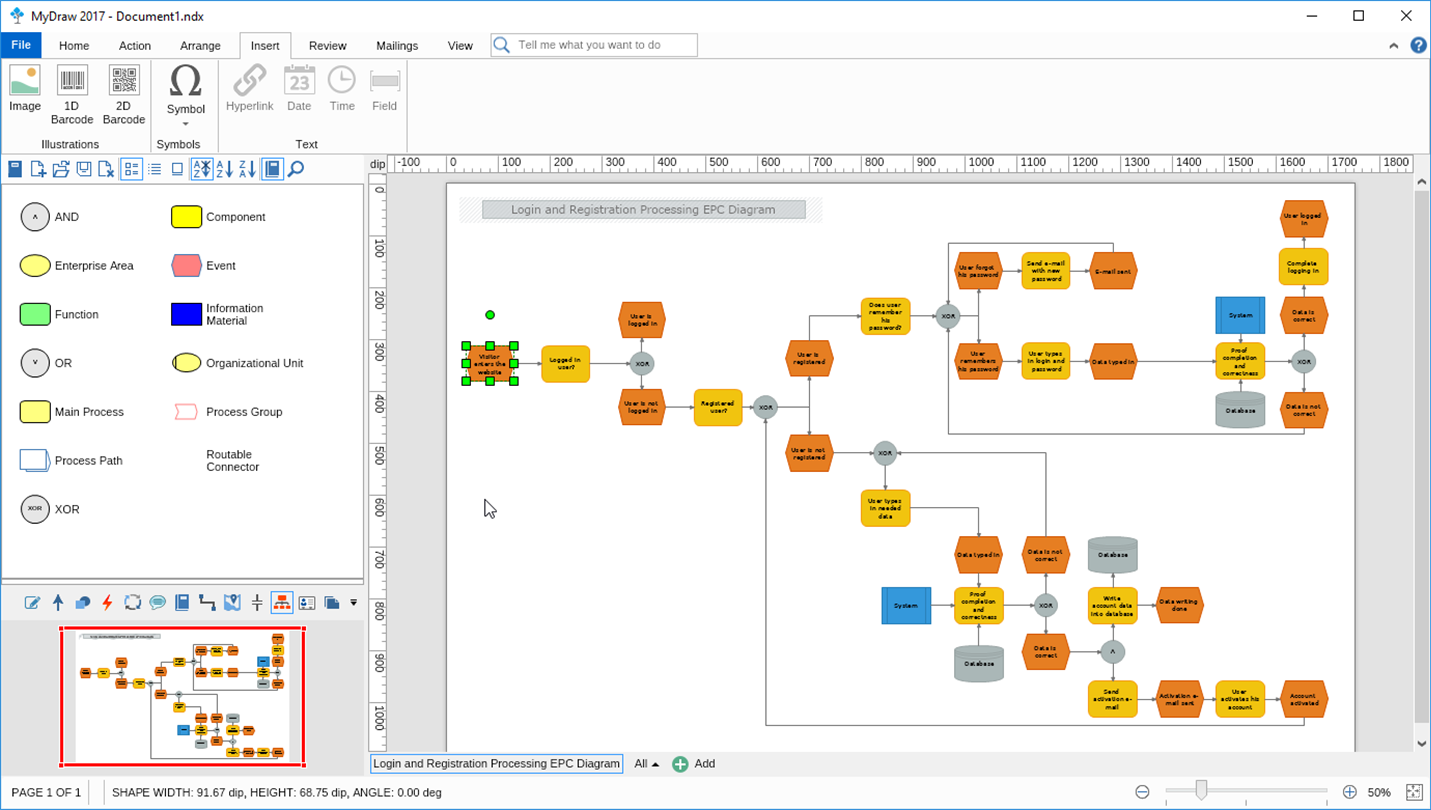Switch to the View tab
The width and height of the screenshot is (1431, 810).
point(460,46)
